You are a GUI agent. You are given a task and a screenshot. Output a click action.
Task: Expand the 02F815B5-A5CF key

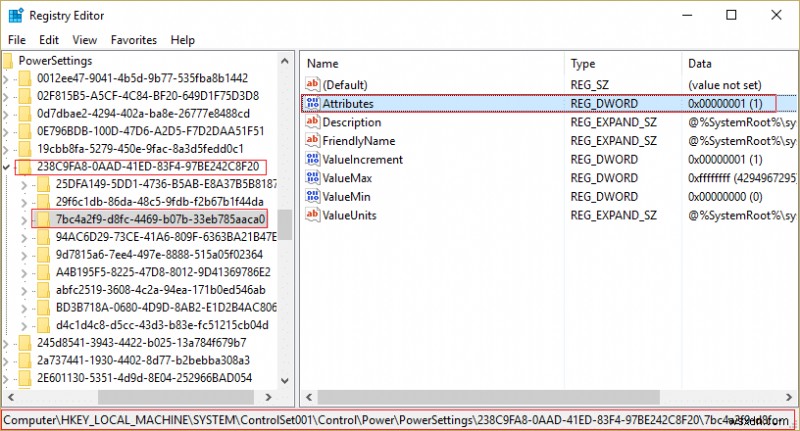pyautogui.click(x=6, y=96)
